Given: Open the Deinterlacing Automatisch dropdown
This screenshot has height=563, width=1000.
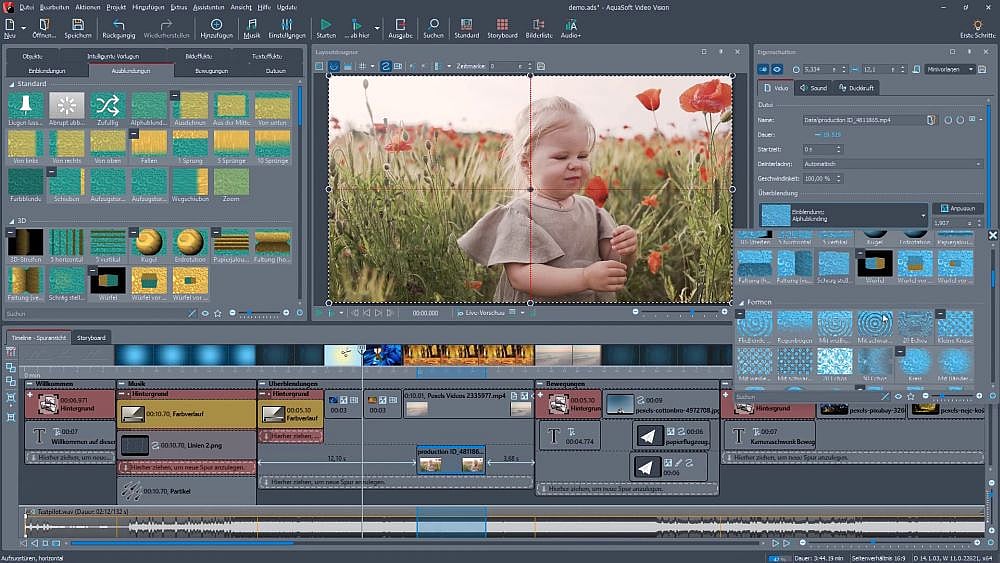Looking at the screenshot, I should (894, 163).
